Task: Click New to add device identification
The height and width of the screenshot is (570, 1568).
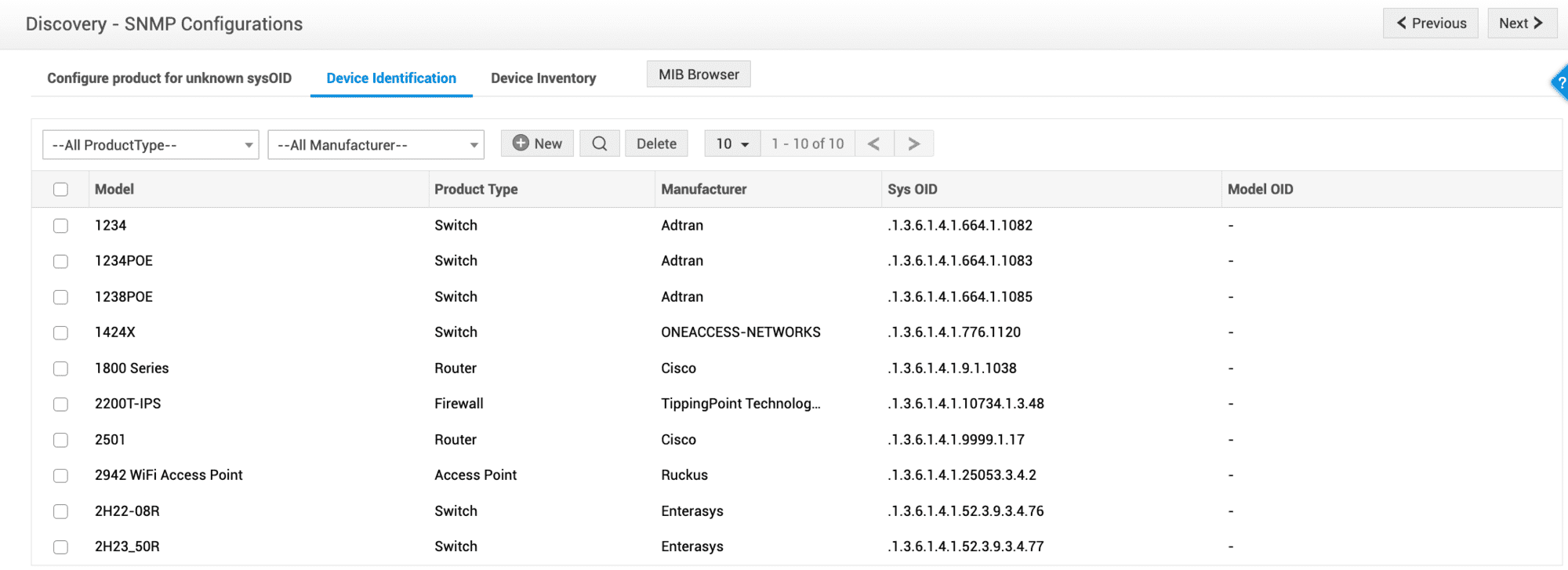Action: pos(537,143)
